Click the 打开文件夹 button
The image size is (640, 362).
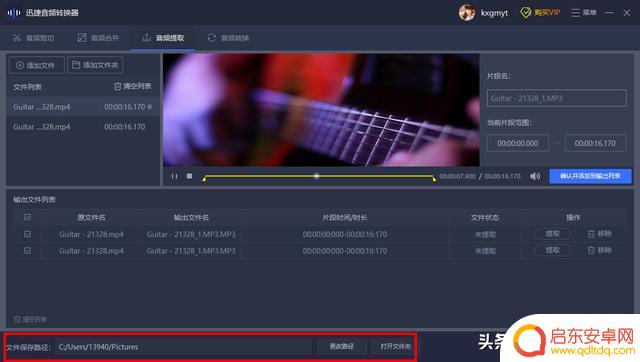(395, 346)
